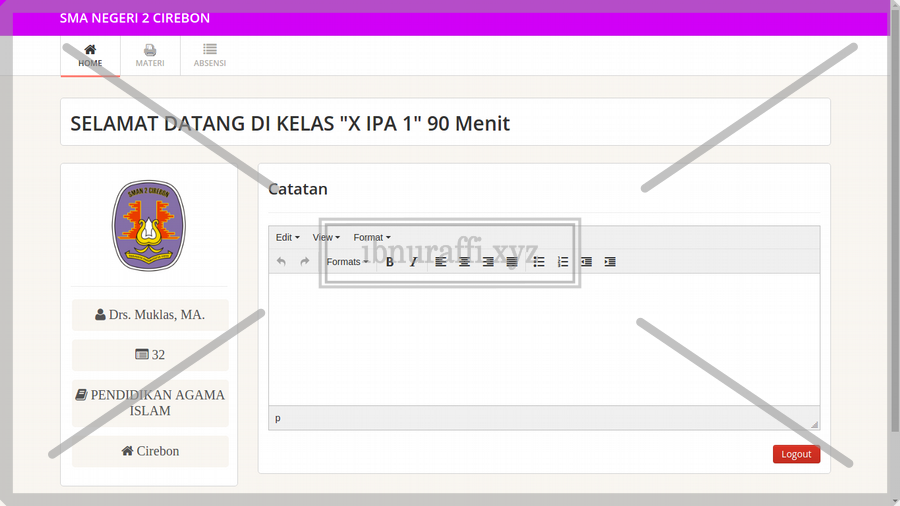This screenshot has height=506, width=900.
Task: Expand the View menu in editor
Action: [326, 237]
